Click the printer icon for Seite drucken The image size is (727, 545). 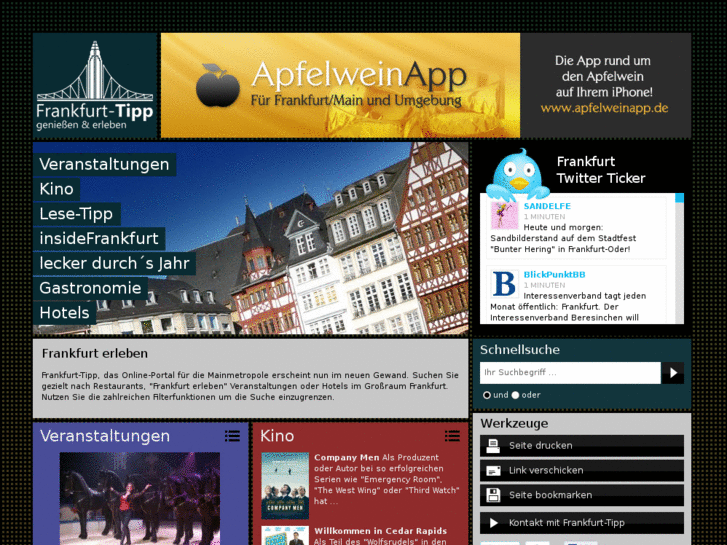point(493,446)
